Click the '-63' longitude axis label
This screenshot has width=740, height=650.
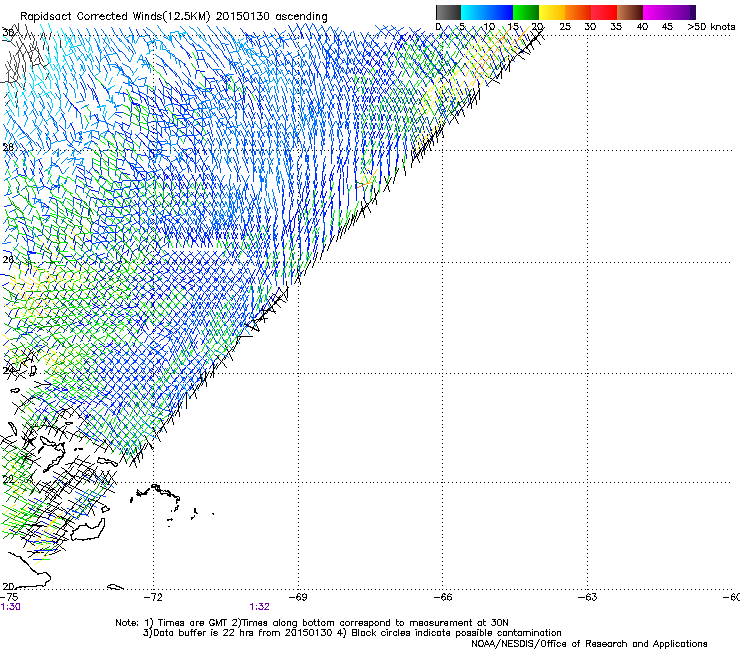click(588, 598)
